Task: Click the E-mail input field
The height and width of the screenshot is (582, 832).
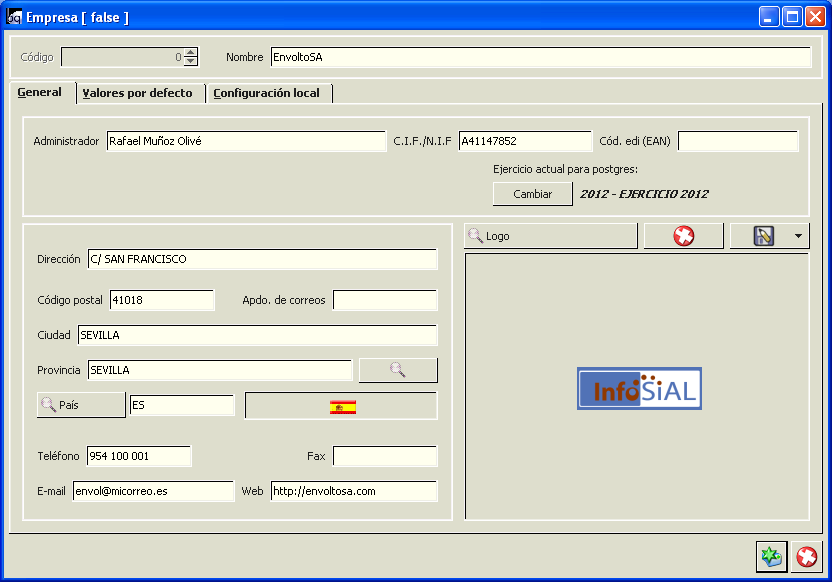Action: tap(153, 491)
